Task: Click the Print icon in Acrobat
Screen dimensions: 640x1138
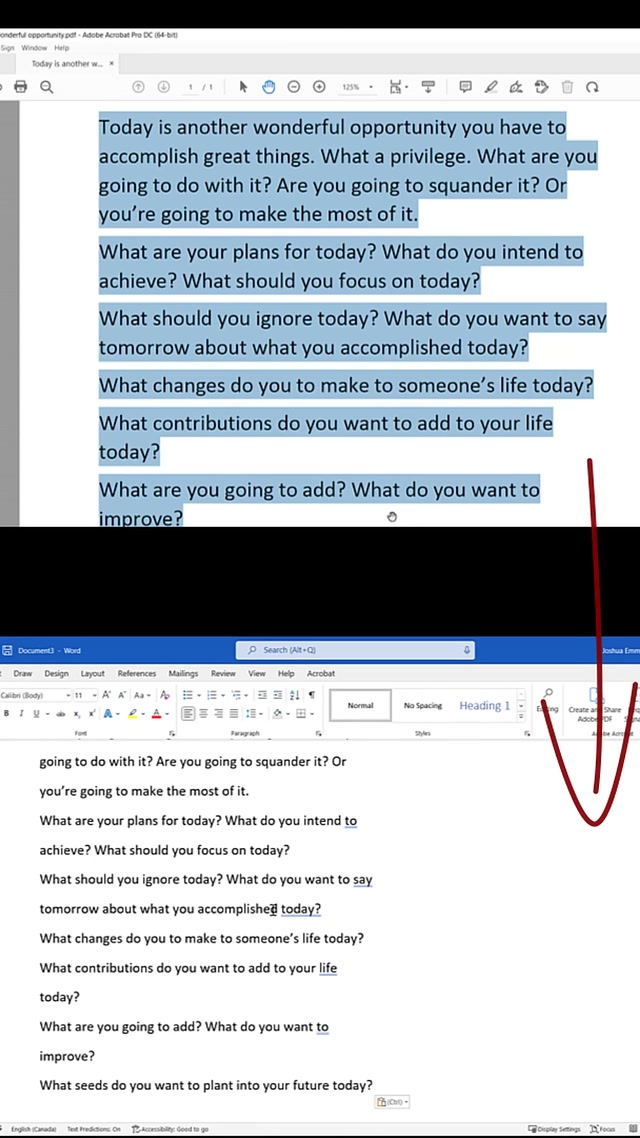Action: [20, 87]
